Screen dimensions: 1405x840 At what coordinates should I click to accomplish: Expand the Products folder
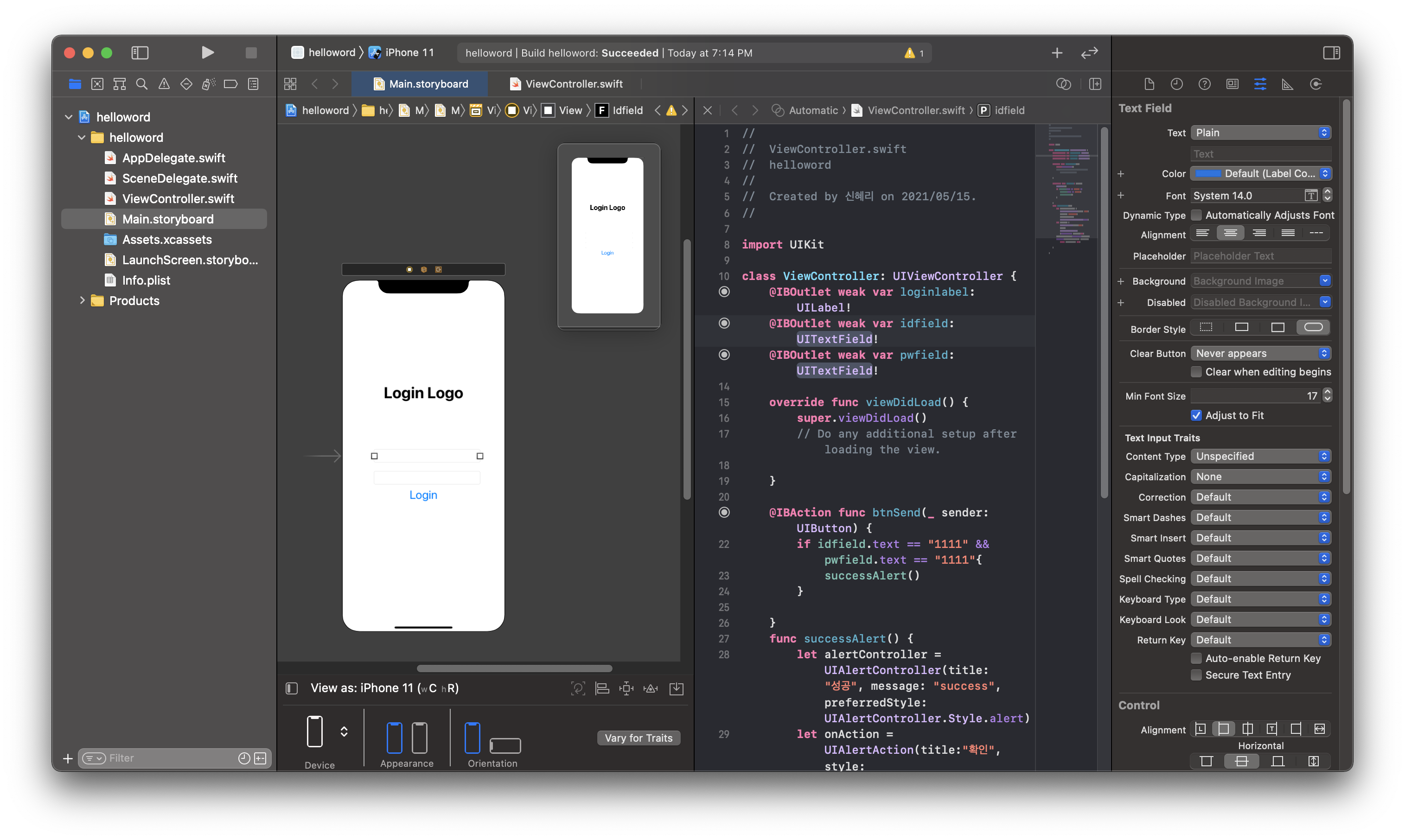click(x=82, y=300)
